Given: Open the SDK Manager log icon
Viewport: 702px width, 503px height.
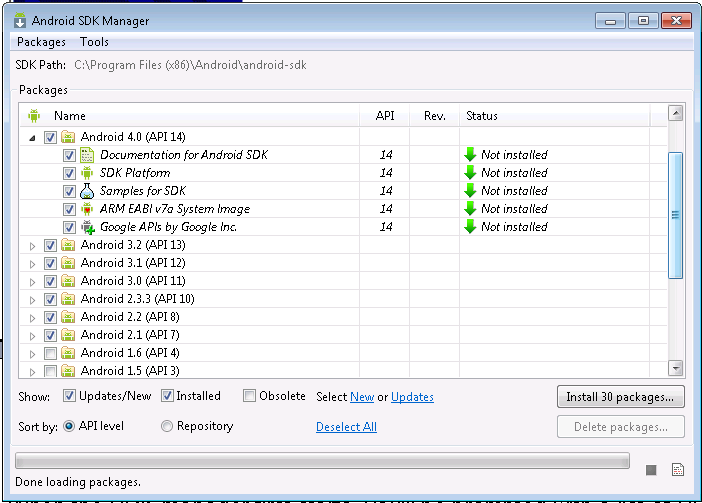Looking at the screenshot, I should (x=676, y=470).
